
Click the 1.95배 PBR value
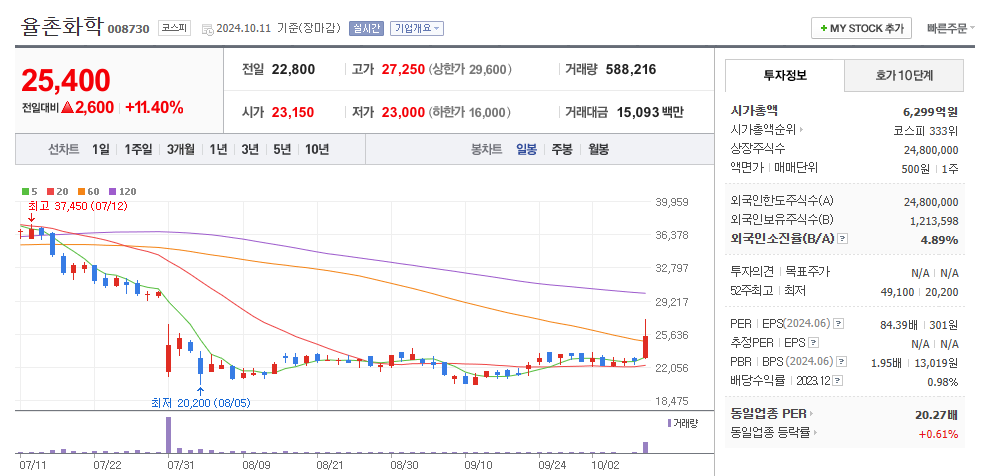[886, 363]
